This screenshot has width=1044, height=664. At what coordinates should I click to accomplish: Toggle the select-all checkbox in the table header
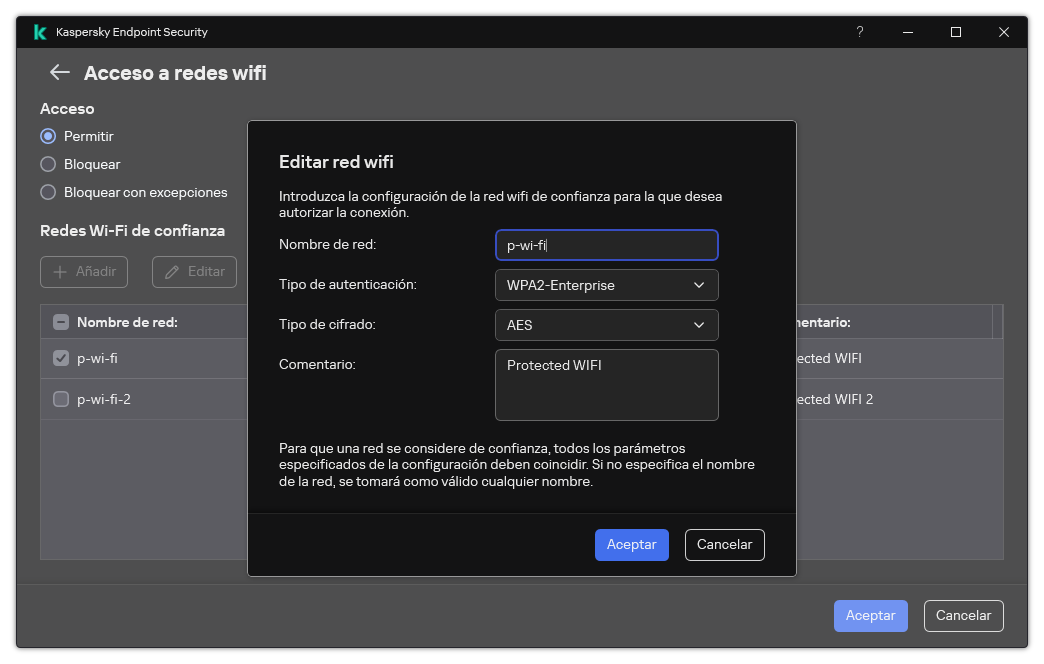point(60,321)
